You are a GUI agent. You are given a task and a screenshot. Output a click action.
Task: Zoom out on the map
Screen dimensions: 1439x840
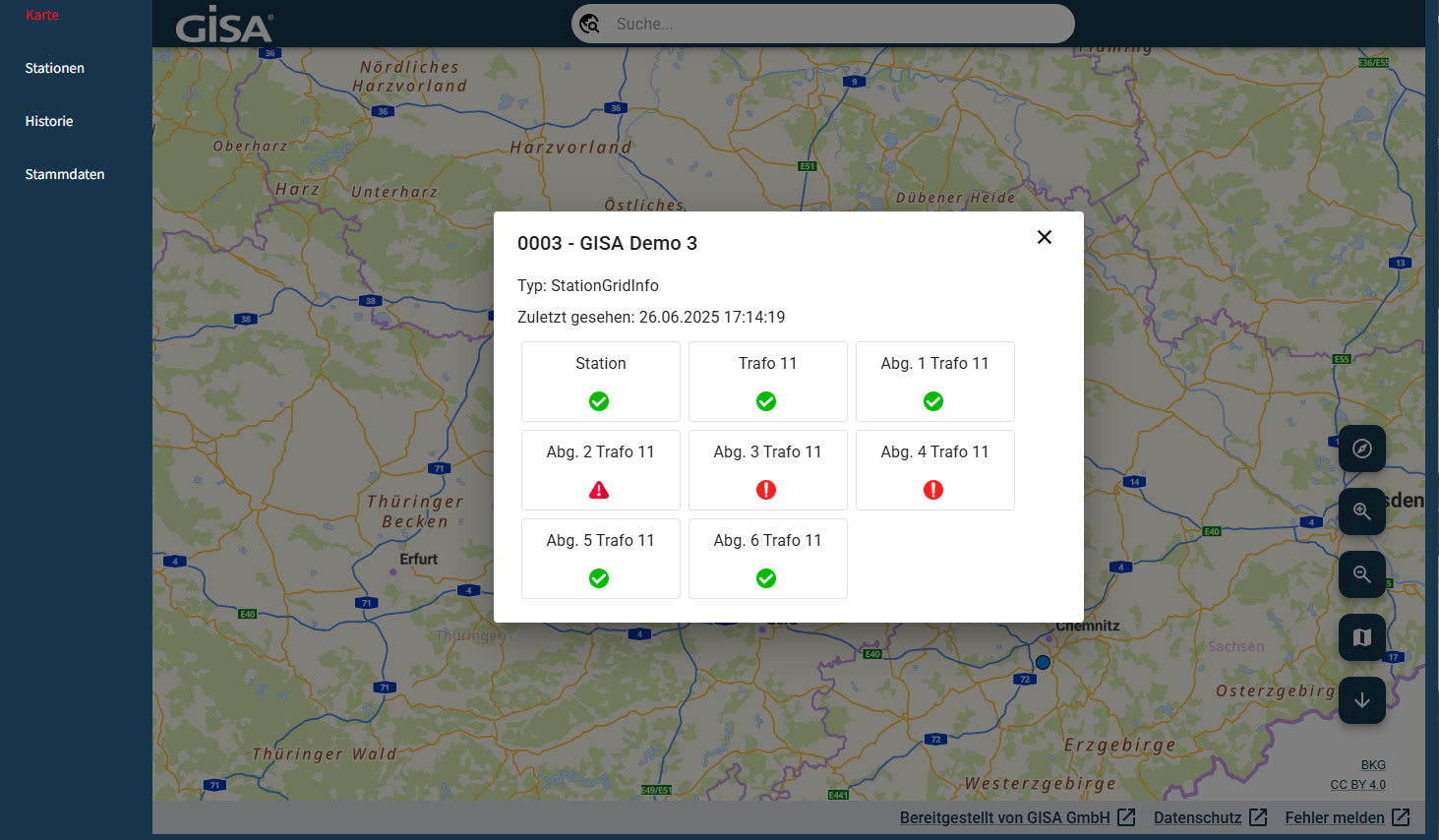tap(1361, 574)
